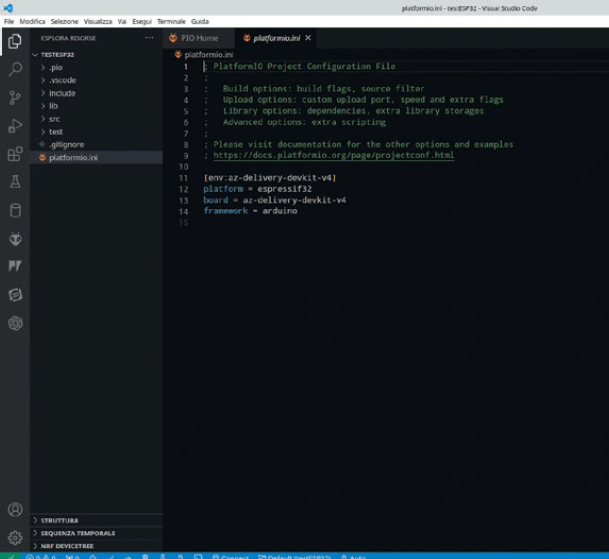Open the Manage settings gear icon

click(x=15, y=538)
